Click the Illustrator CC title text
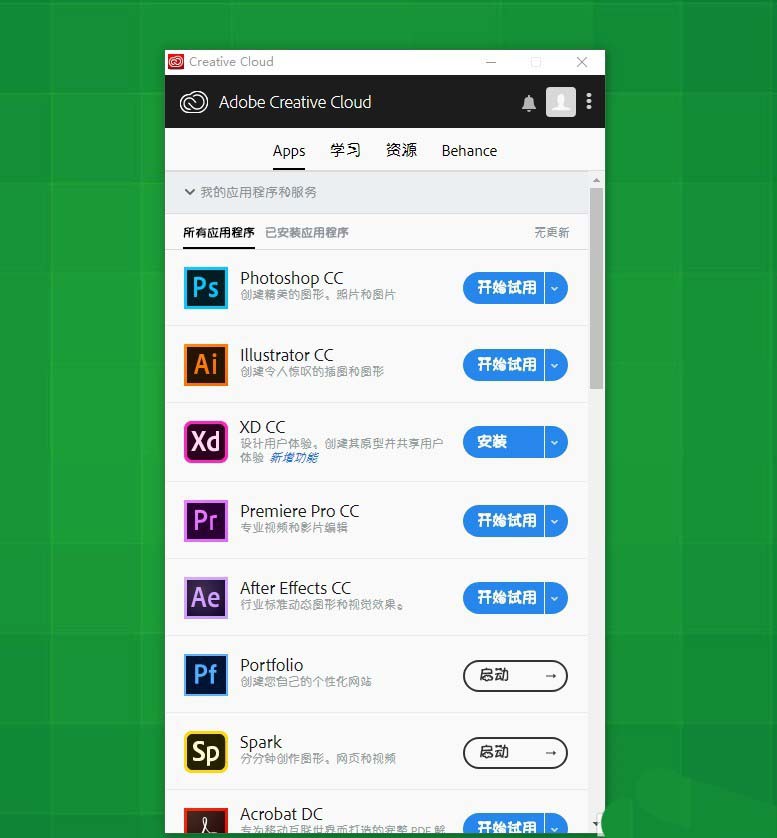The width and height of the screenshot is (777, 838). point(287,355)
